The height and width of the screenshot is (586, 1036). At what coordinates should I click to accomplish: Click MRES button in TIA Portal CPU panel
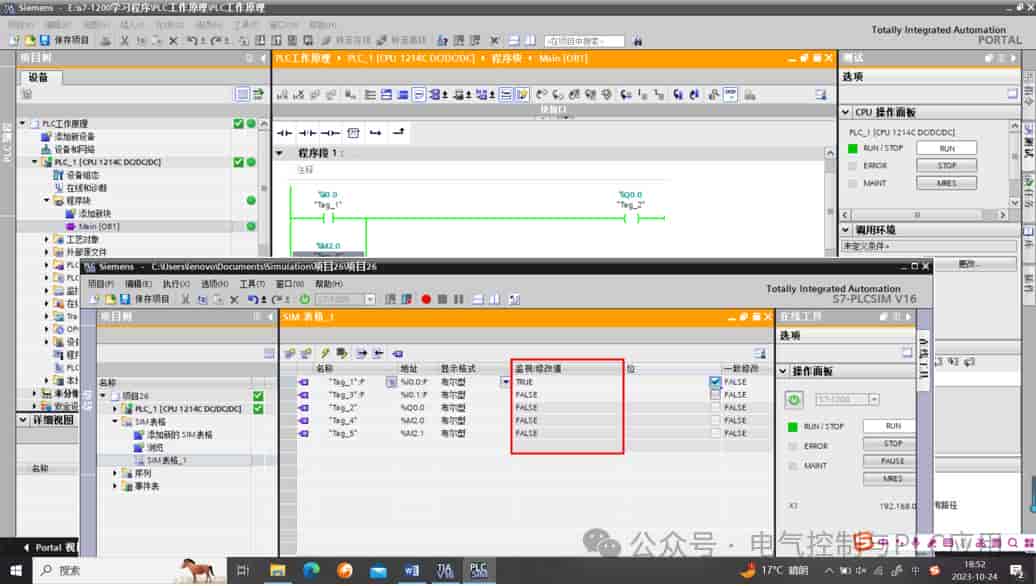tap(946, 183)
